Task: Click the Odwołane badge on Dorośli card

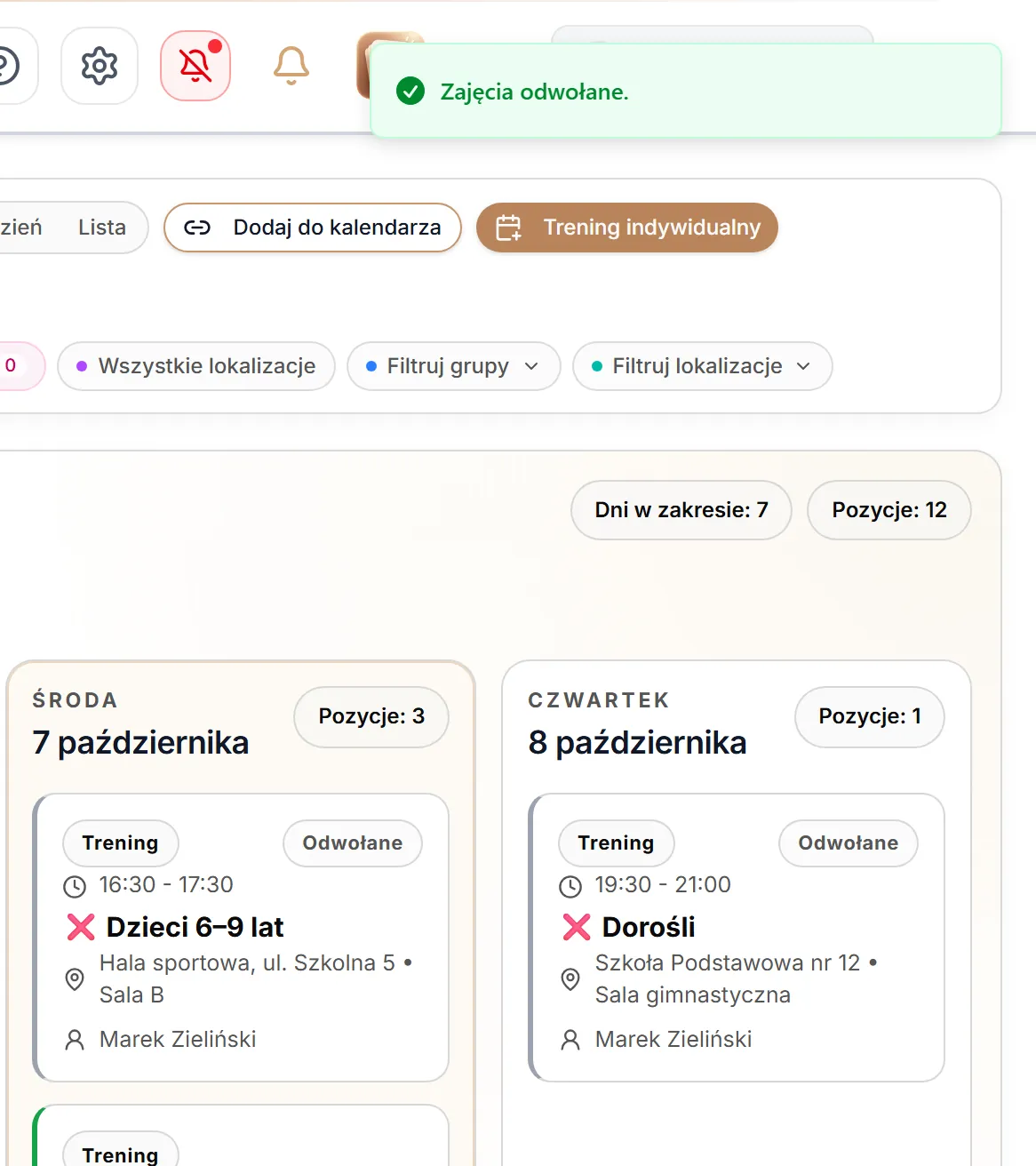Action: 849,843
